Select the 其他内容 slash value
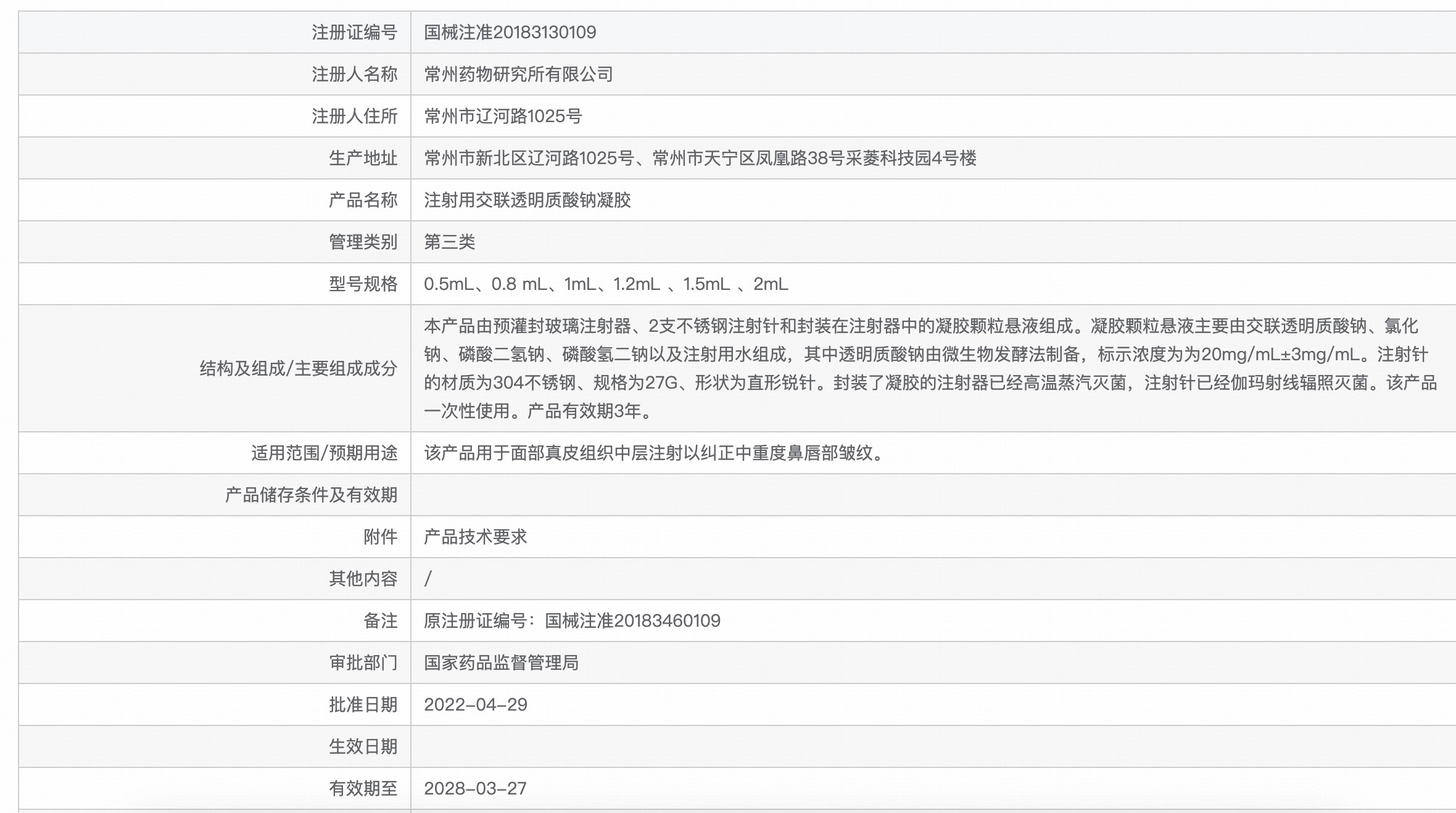This screenshot has width=1456, height=813. tap(427, 579)
